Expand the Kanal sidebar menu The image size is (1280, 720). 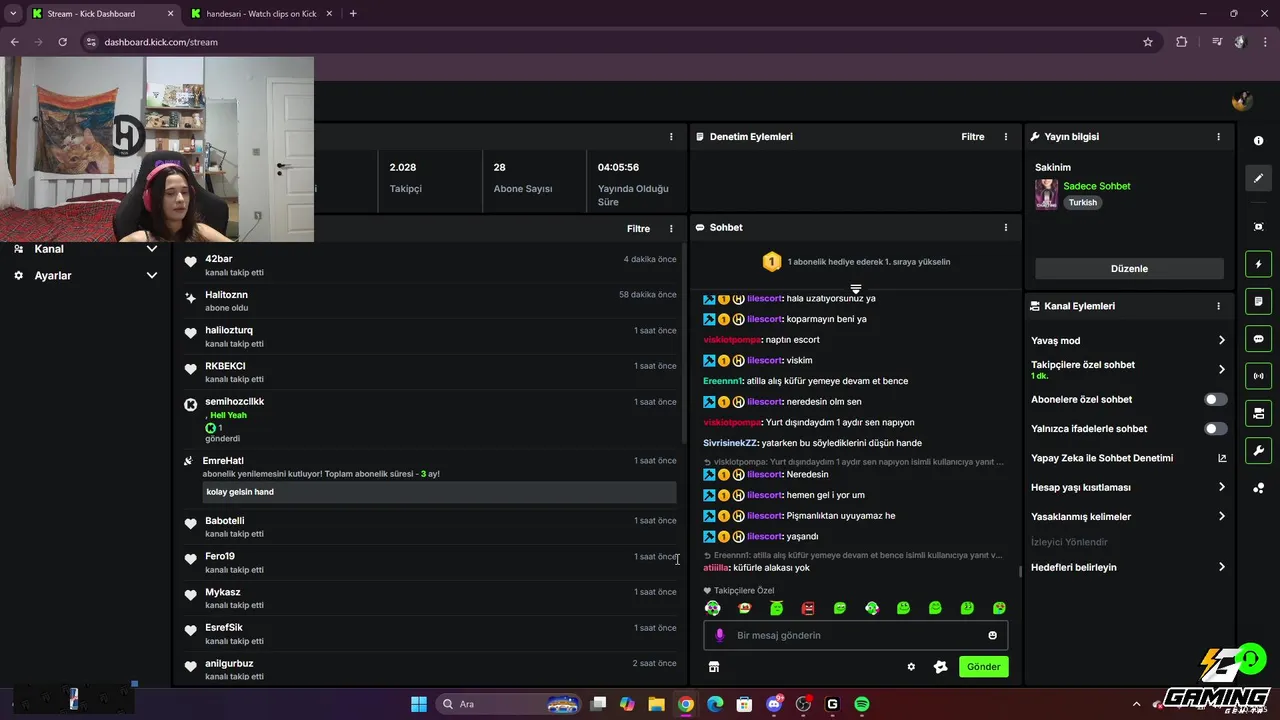(85, 249)
